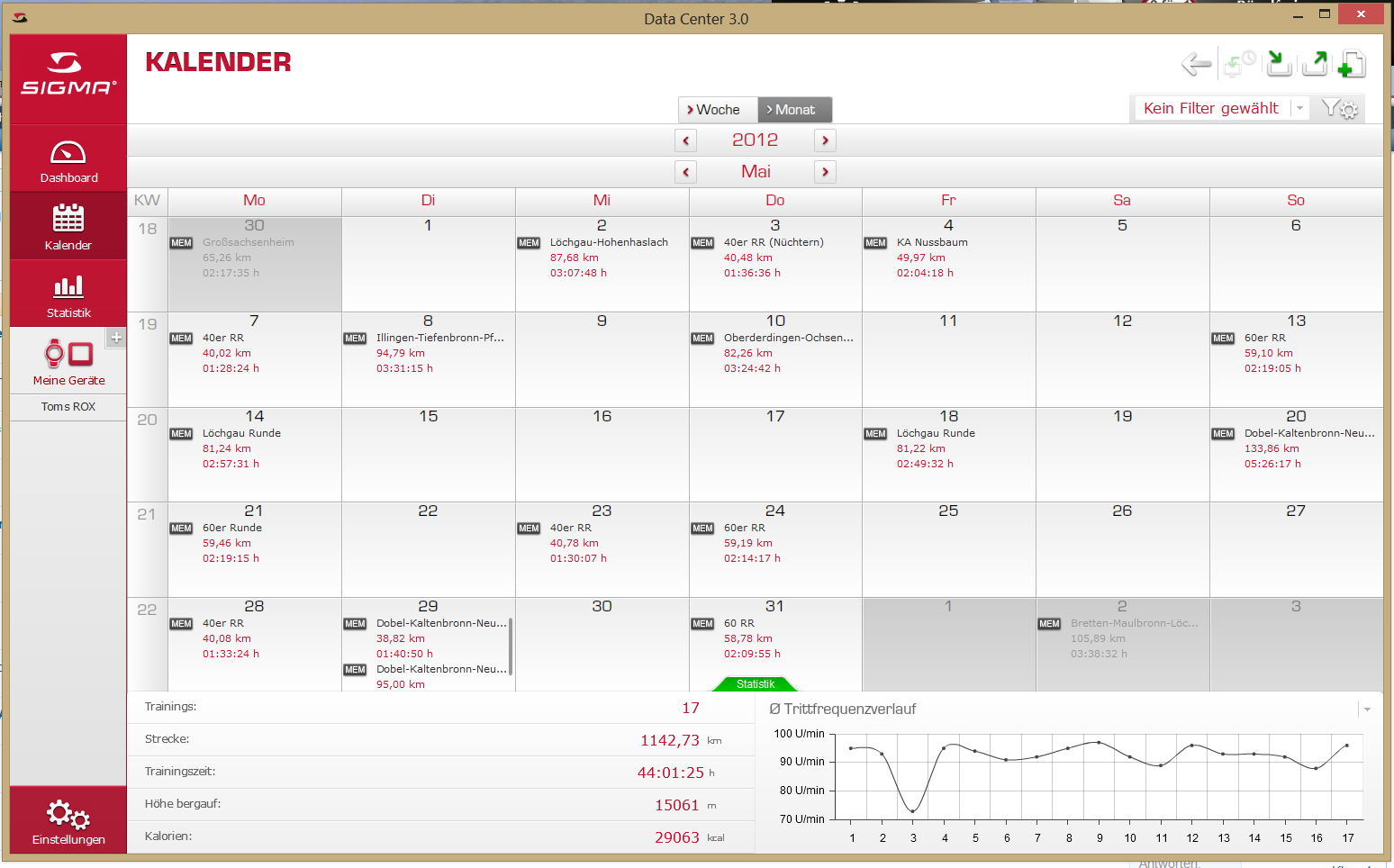Open filter settings funnel gear icon
1394x868 pixels.
coord(1339,109)
